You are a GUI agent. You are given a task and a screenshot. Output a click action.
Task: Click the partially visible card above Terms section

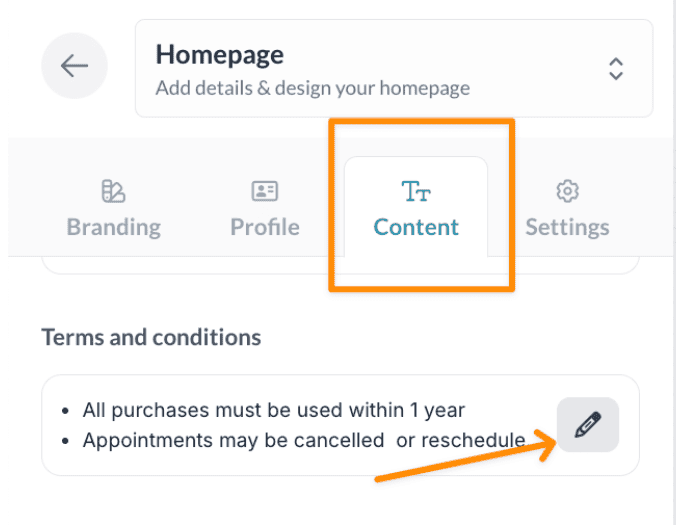(x=340, y=265)
